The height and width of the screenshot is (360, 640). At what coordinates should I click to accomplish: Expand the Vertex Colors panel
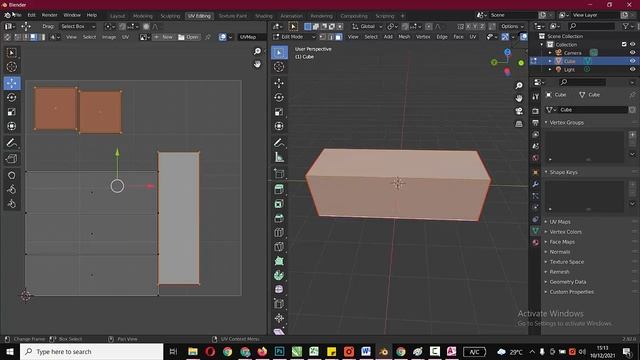(x=565, y=232)
